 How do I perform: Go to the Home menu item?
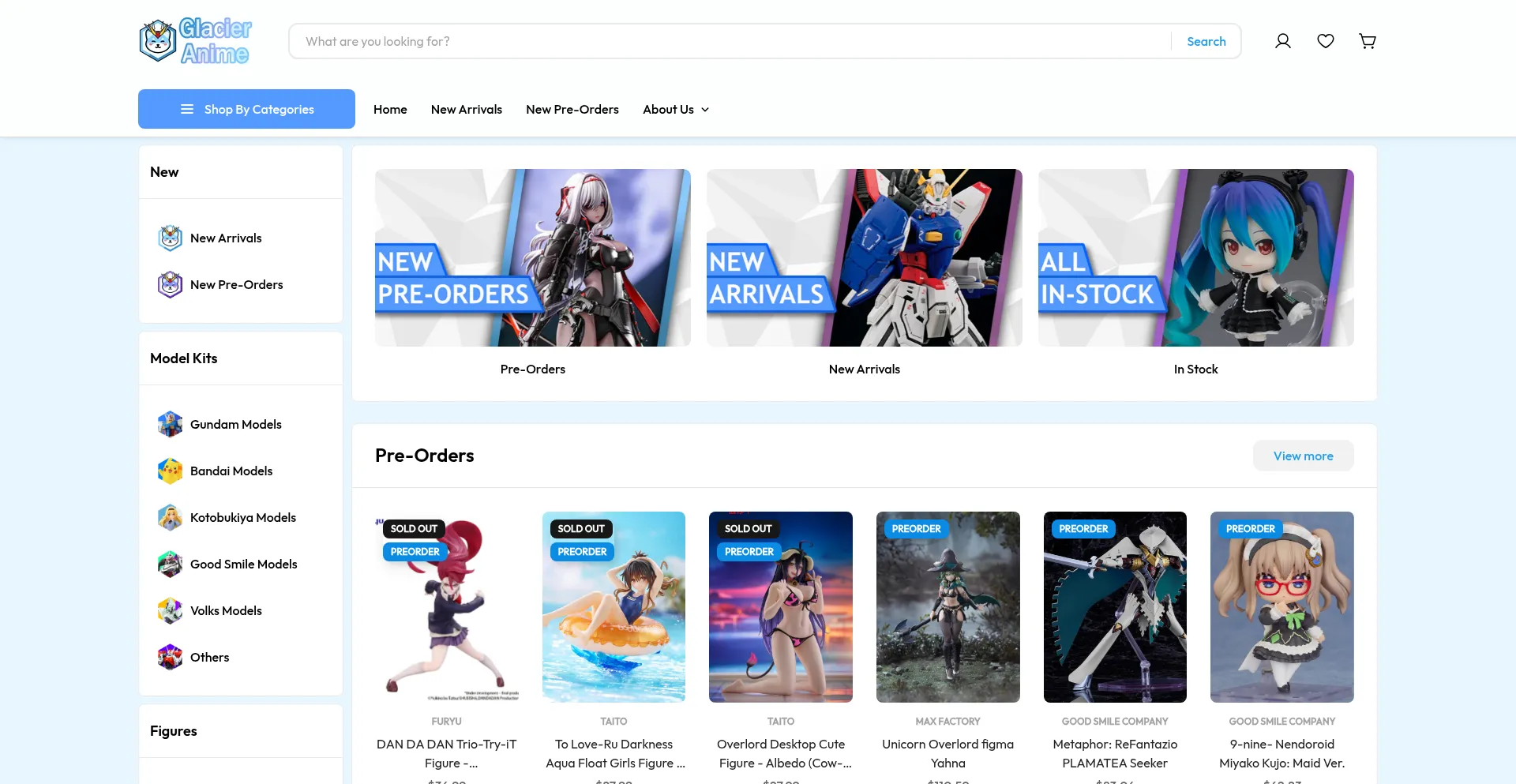(390, 109)
